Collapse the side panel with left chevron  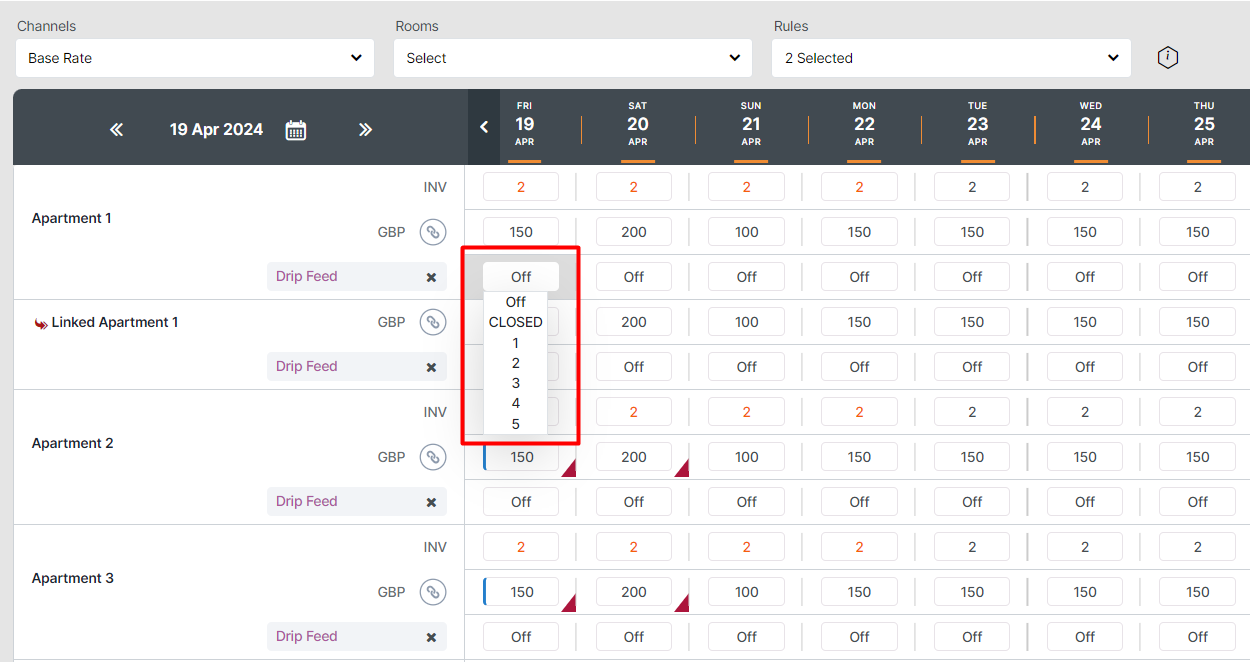point(484,128)
